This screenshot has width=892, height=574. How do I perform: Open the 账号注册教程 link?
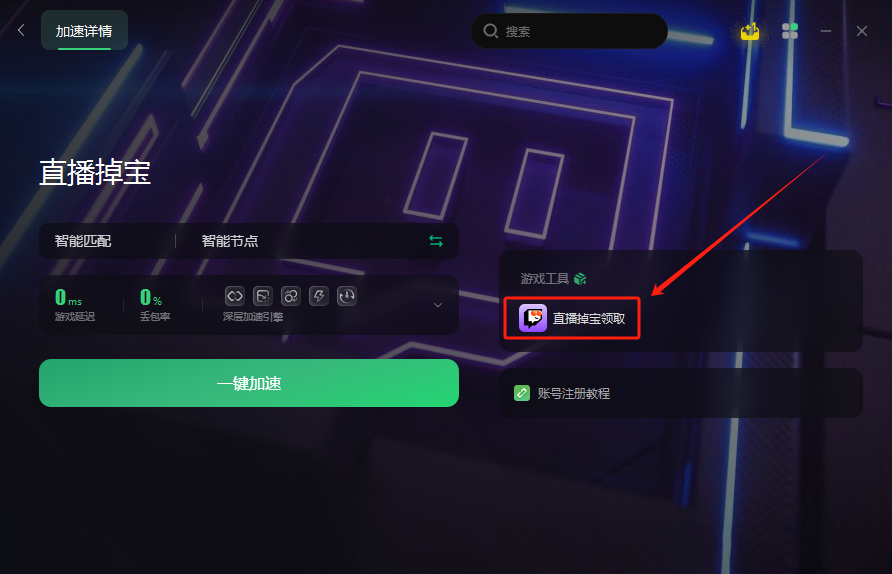(x=562, y=393)
